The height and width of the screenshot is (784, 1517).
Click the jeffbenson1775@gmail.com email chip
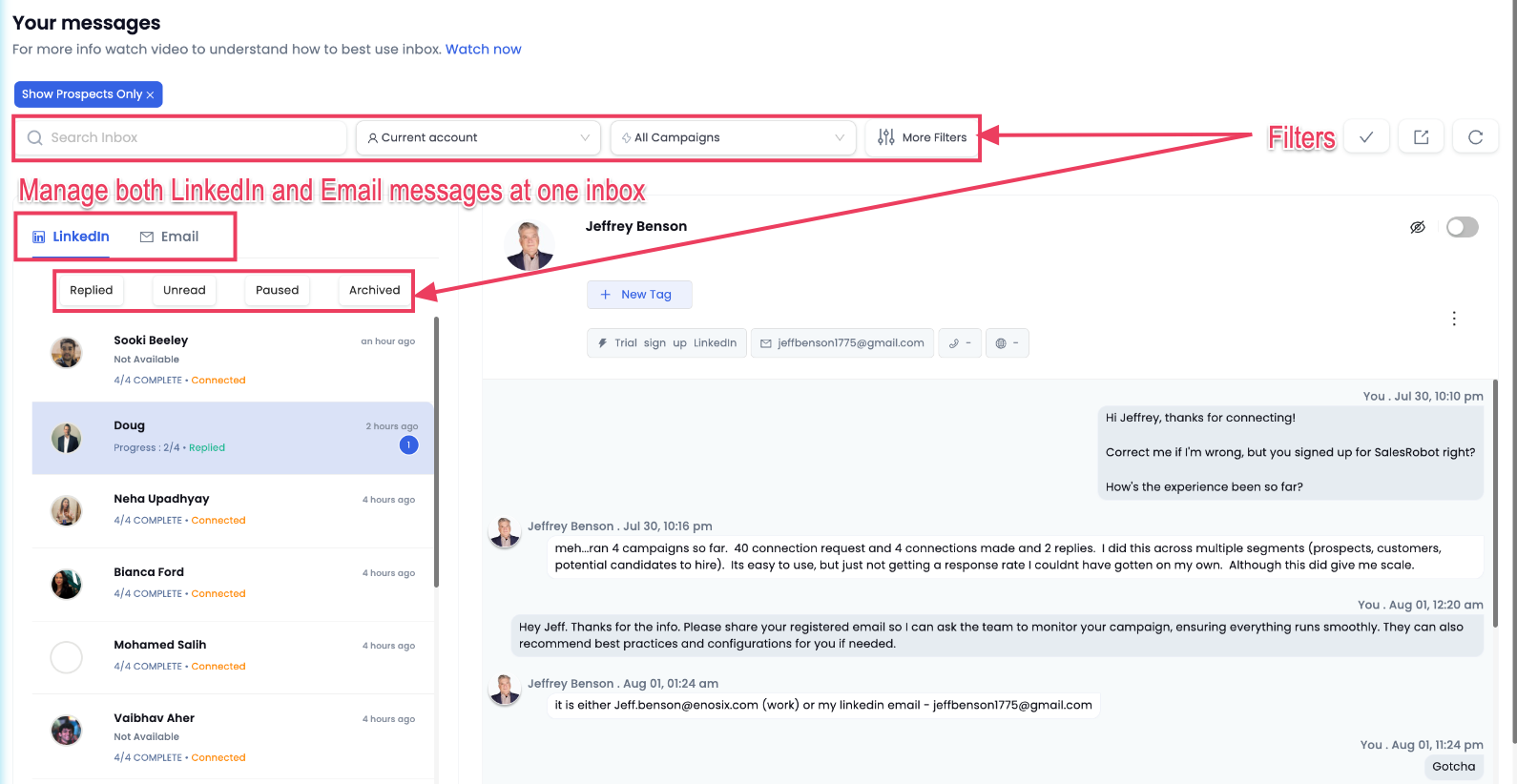pos(842,343)
